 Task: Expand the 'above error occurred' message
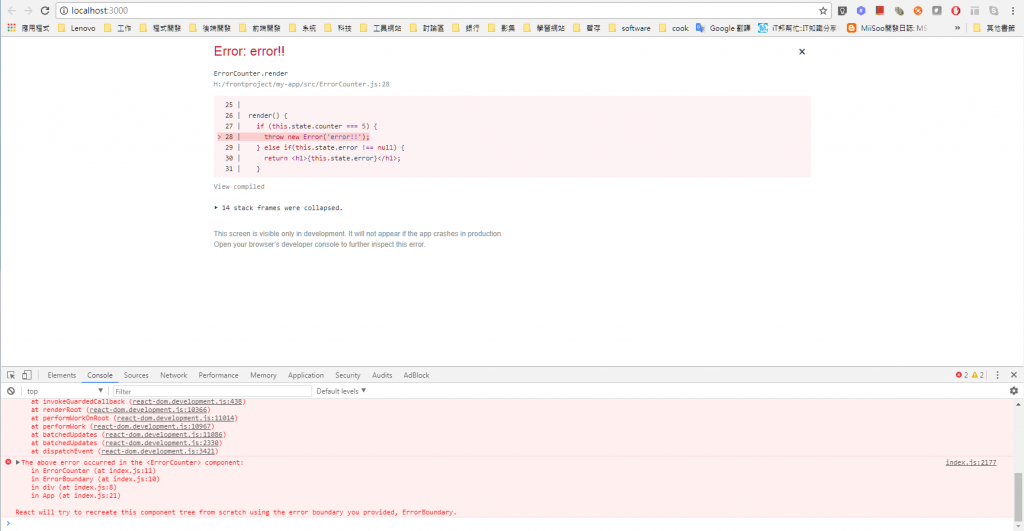18,462
